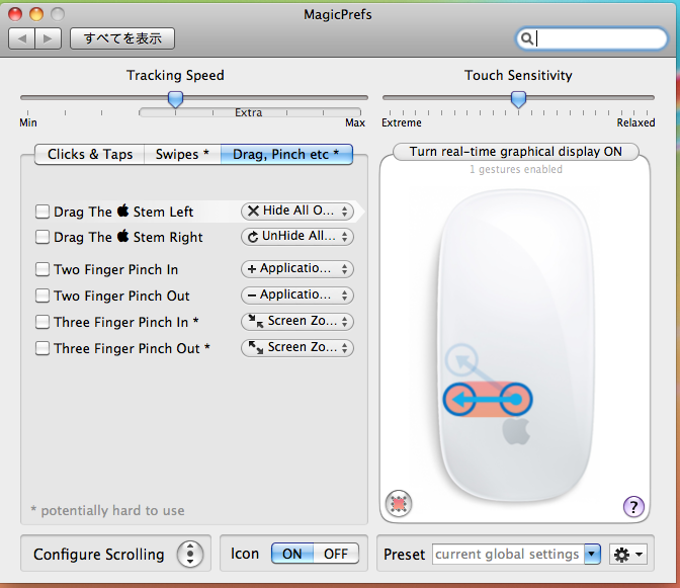Viewport: 680px width, 588px height.
Task: Click the current global settings preset field
Action: click(x=508, y=554)
